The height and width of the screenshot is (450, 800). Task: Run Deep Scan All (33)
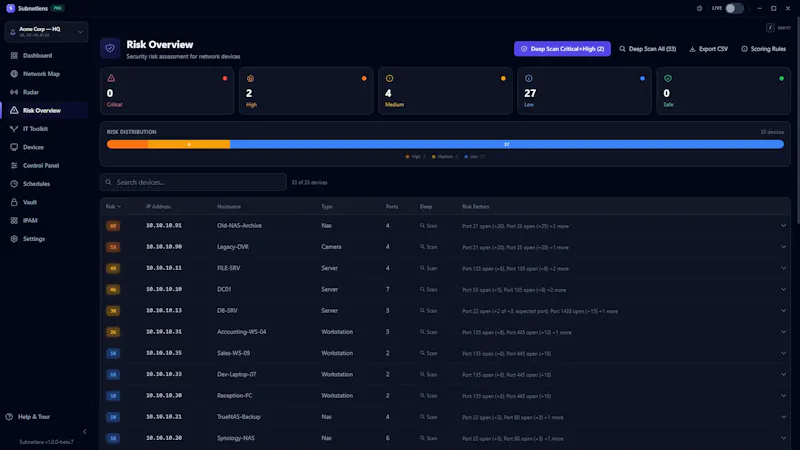(x=648, y=49)
